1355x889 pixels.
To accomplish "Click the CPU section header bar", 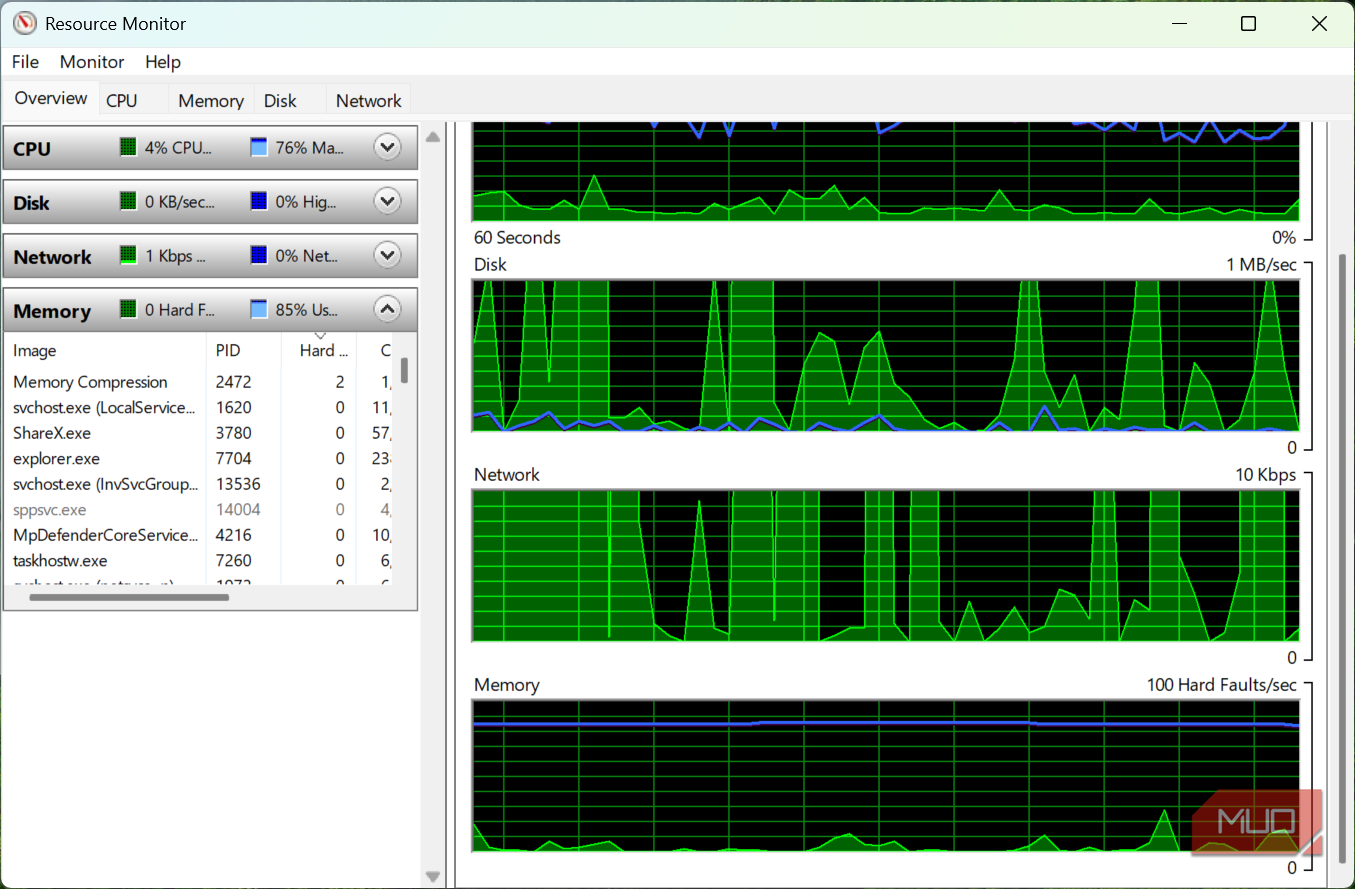I will (x=210, y=148).
